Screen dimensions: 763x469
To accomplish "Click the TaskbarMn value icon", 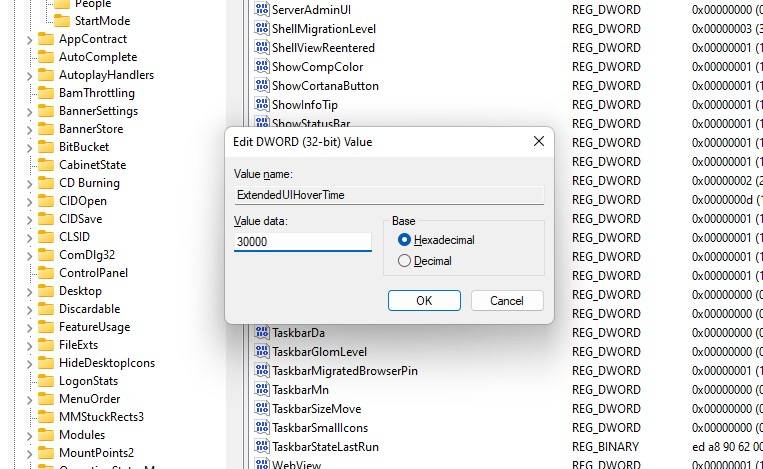I will tap(262, 389).
